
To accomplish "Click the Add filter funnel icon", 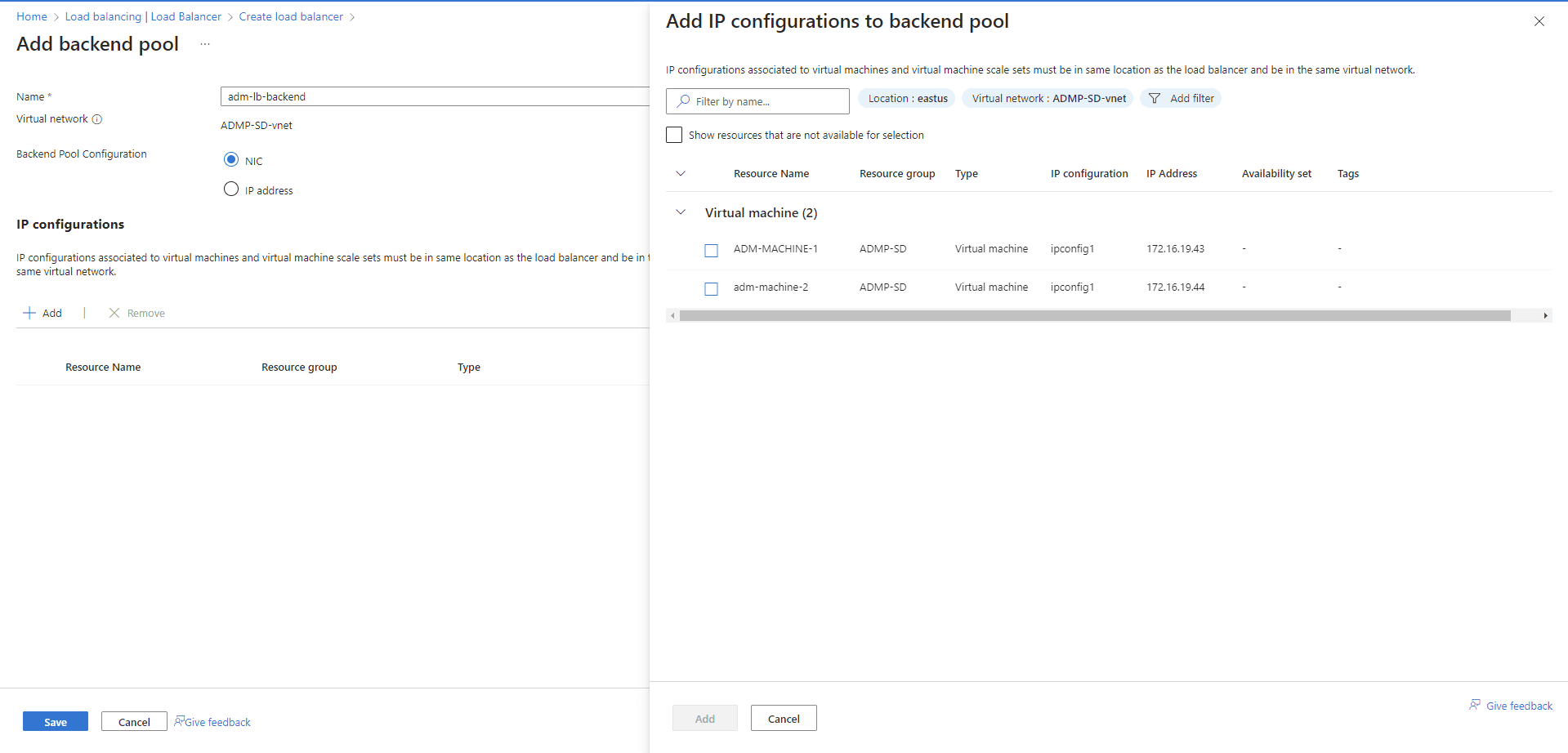I will tap(1155, 99).
